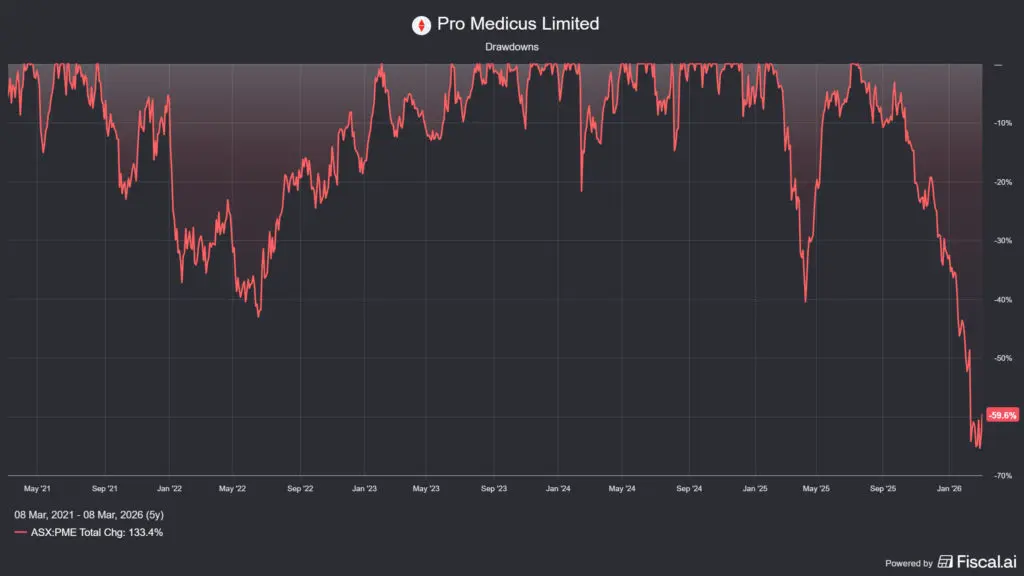
Task: Click the date range text below chart
Action: point(92,514)
